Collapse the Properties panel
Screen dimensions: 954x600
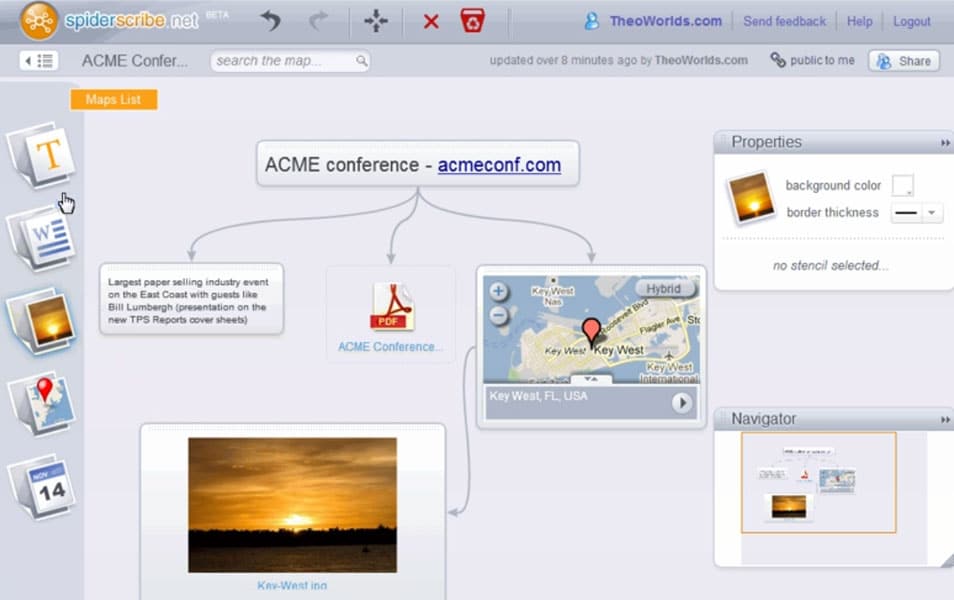[944, 143]
